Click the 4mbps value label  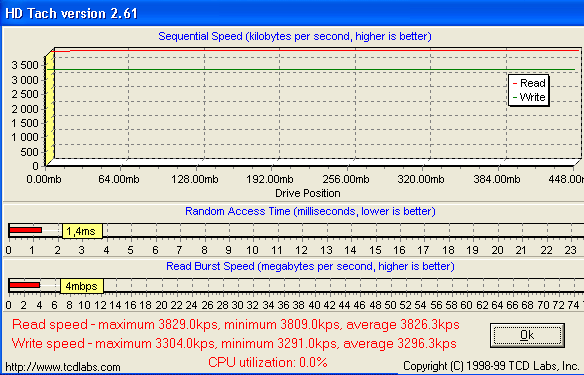point(82,286)
